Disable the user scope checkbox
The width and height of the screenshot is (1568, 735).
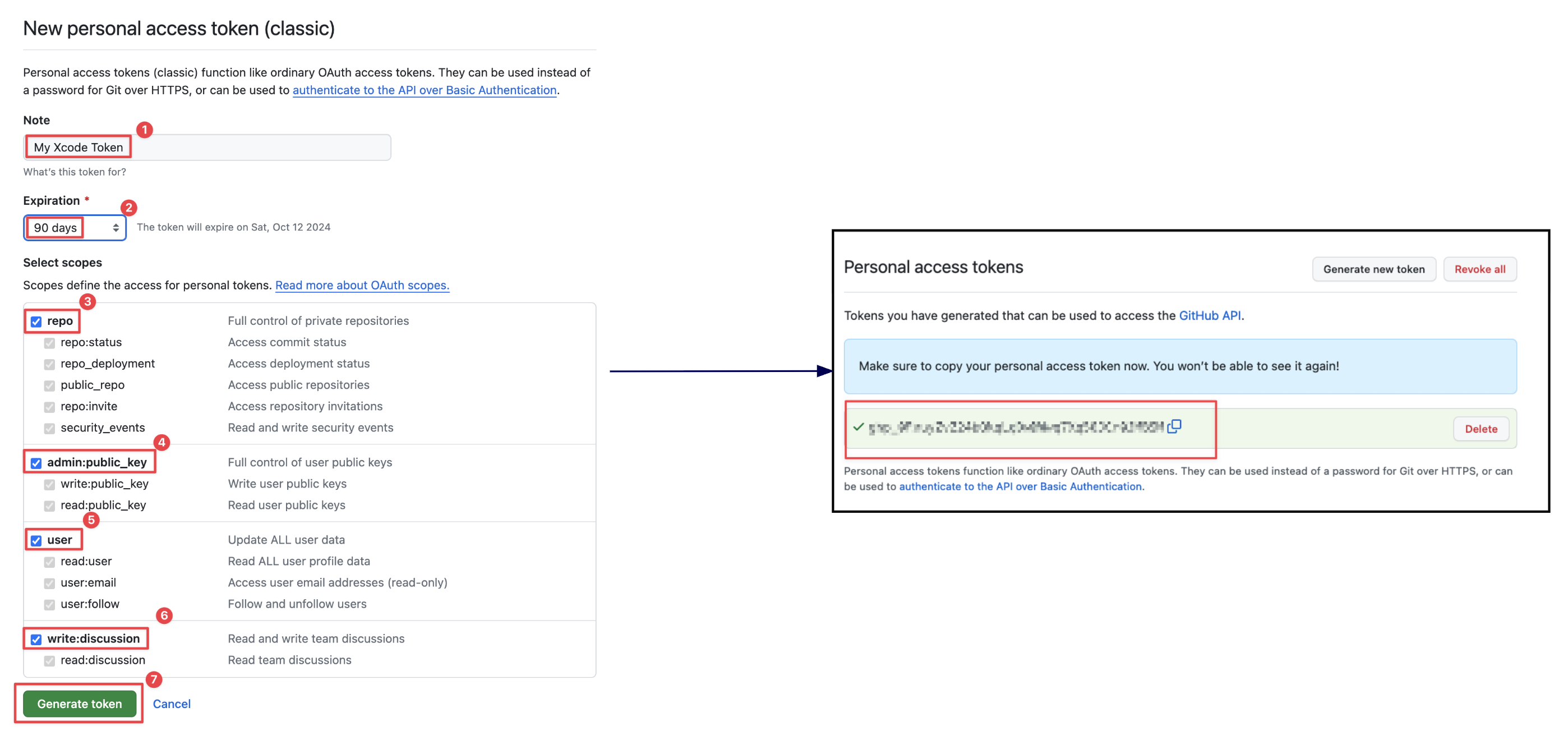35,540
